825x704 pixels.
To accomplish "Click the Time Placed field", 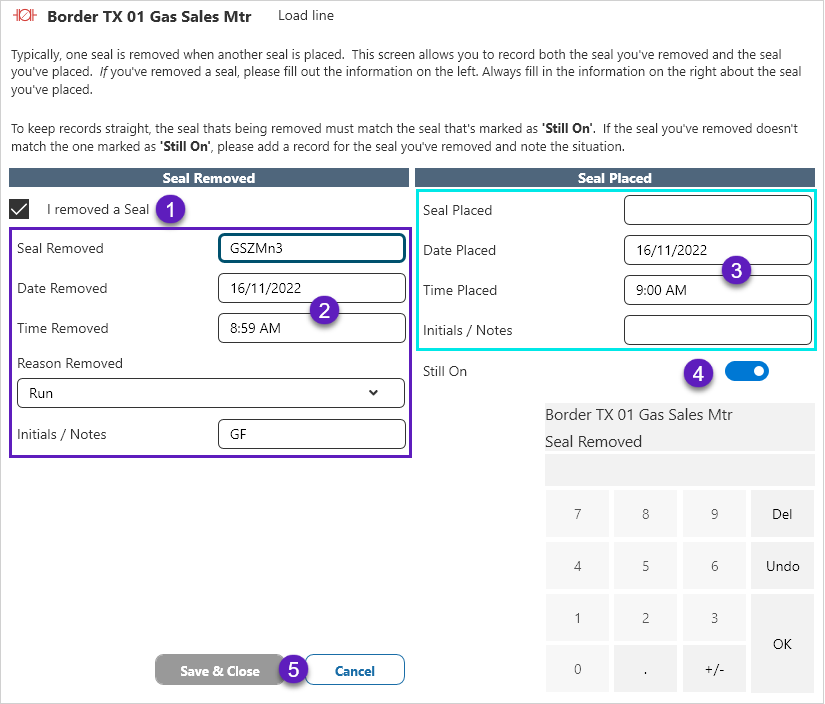I will (x=717, y=290).
